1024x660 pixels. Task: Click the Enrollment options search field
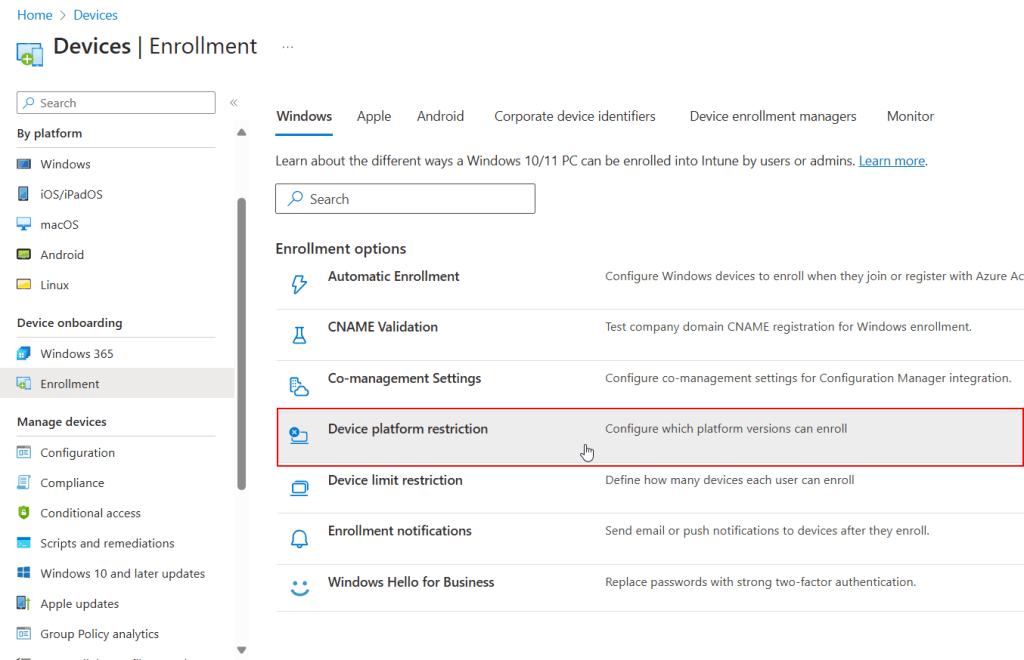pyautogui.click(x=405, y=199)
